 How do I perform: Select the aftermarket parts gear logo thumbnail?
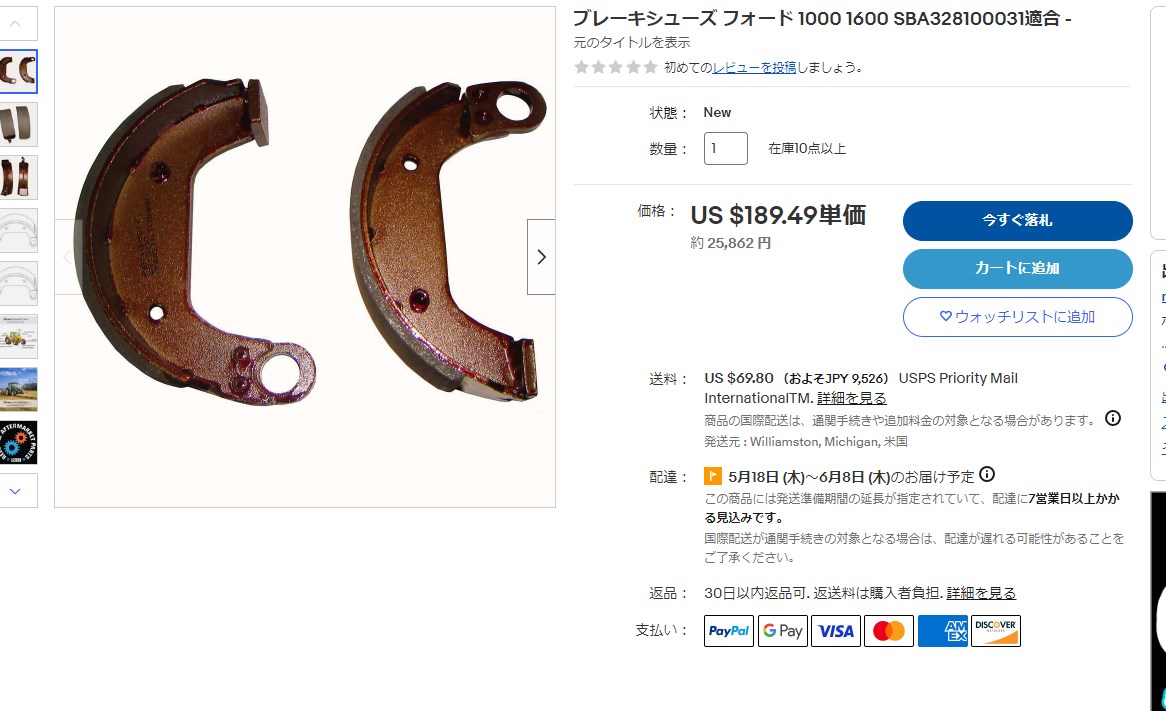[19, 443]
